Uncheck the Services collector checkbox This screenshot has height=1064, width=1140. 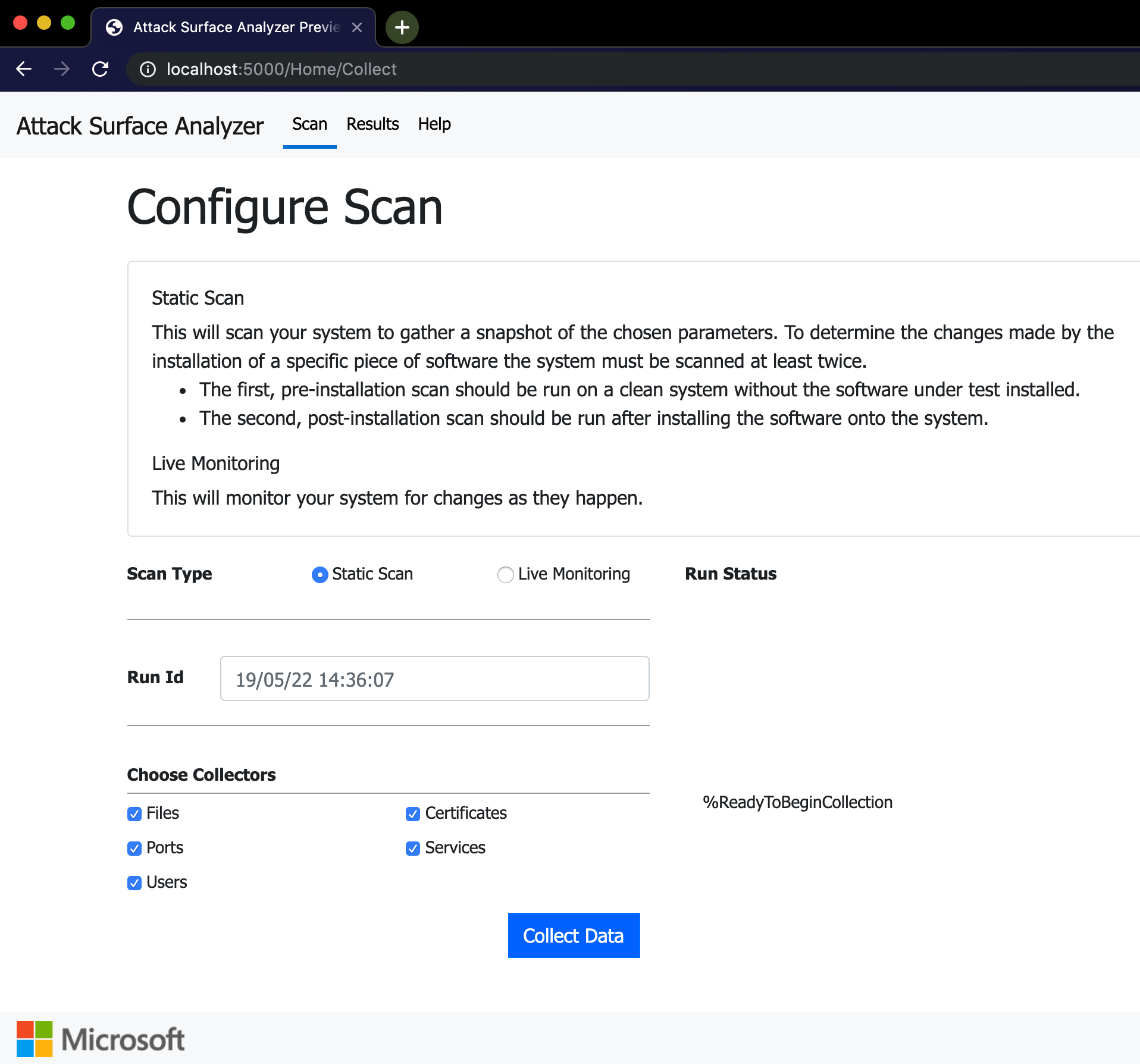[413, 849]
